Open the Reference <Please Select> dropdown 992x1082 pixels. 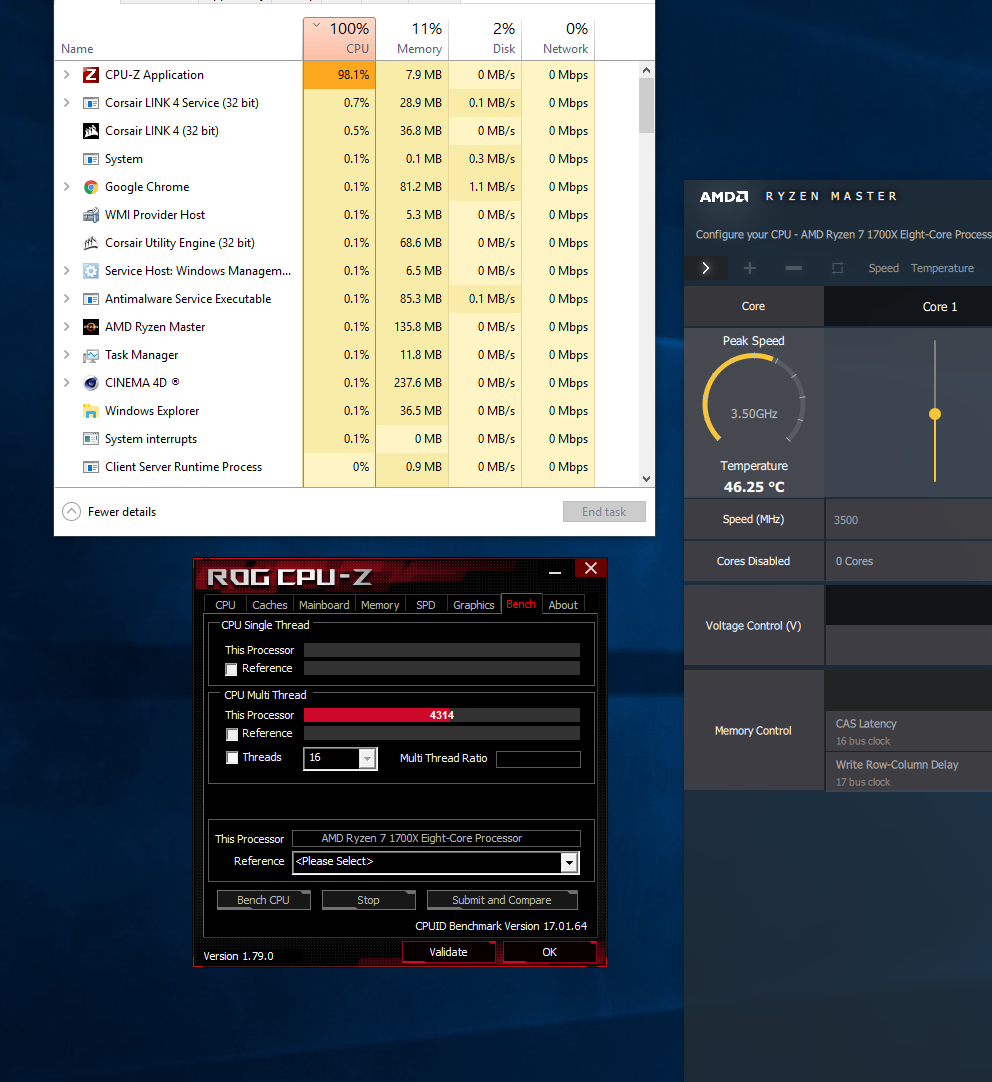(569, 863)
